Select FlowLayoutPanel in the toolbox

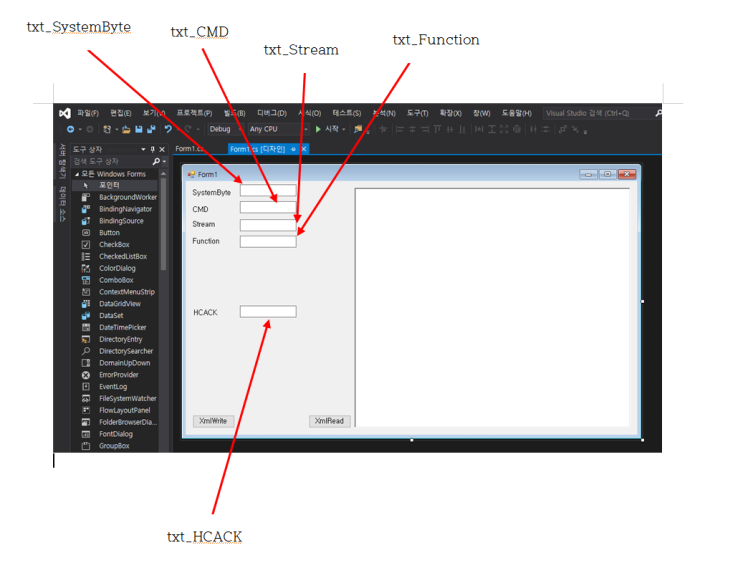(x=115, y=410)
